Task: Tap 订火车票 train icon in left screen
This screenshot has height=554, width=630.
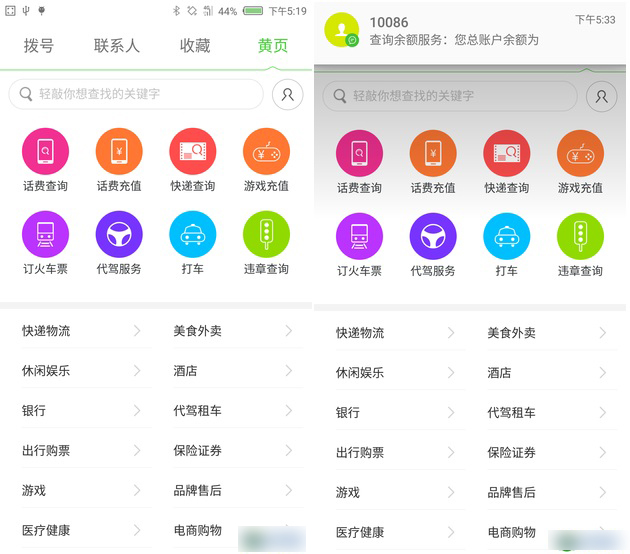Action: (45, 234)
